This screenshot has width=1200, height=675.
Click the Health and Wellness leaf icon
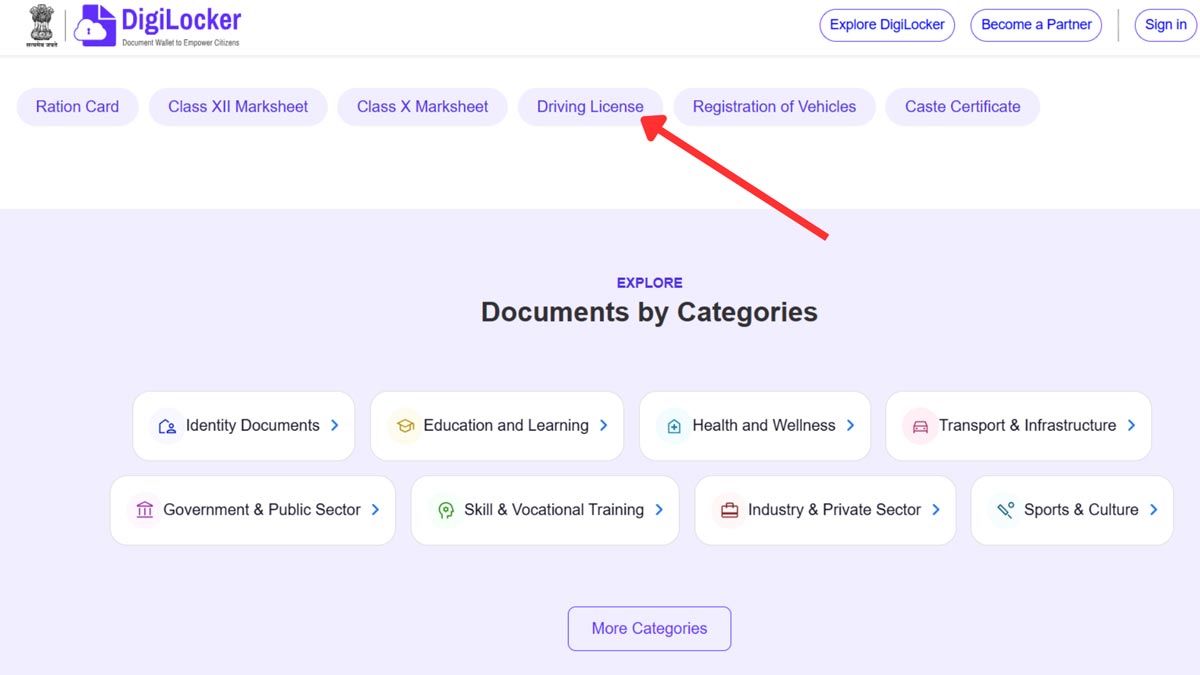[x=673, y=425]
